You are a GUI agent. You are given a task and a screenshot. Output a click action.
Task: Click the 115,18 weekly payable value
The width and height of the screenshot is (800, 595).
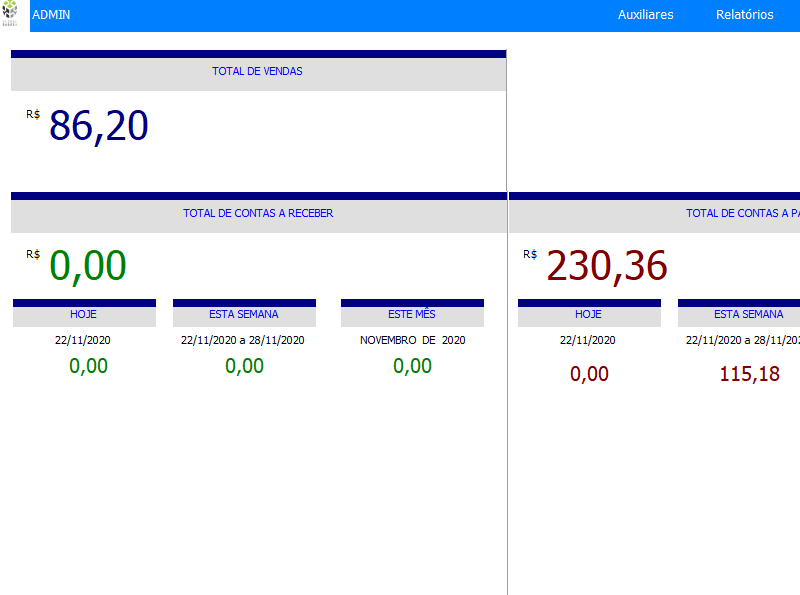click(749, 375)
